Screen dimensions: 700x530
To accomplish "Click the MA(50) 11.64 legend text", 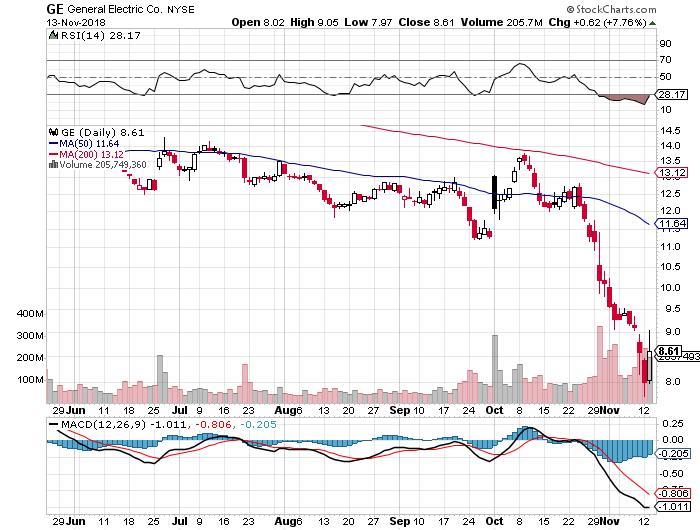I will 89,144.
